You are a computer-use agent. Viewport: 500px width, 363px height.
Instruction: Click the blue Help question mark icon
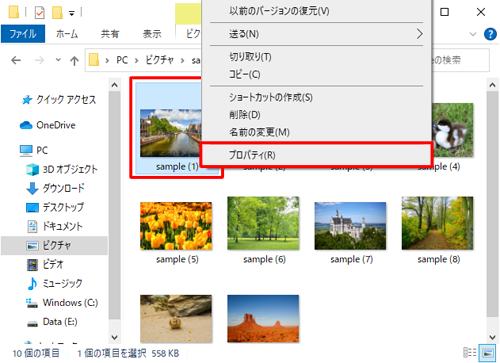pos(490,34)
